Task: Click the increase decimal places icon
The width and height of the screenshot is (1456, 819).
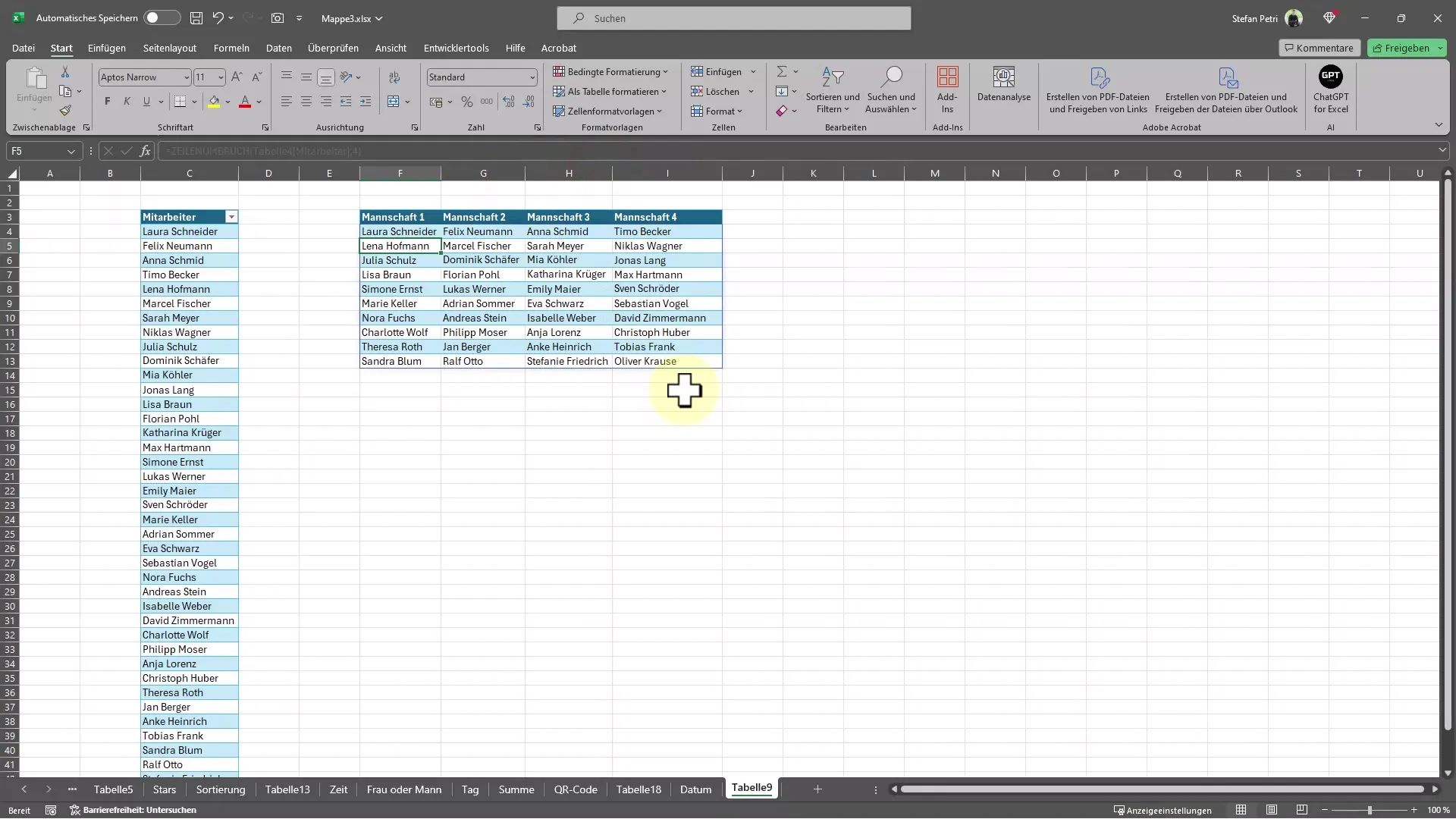Action: (508, 102)
